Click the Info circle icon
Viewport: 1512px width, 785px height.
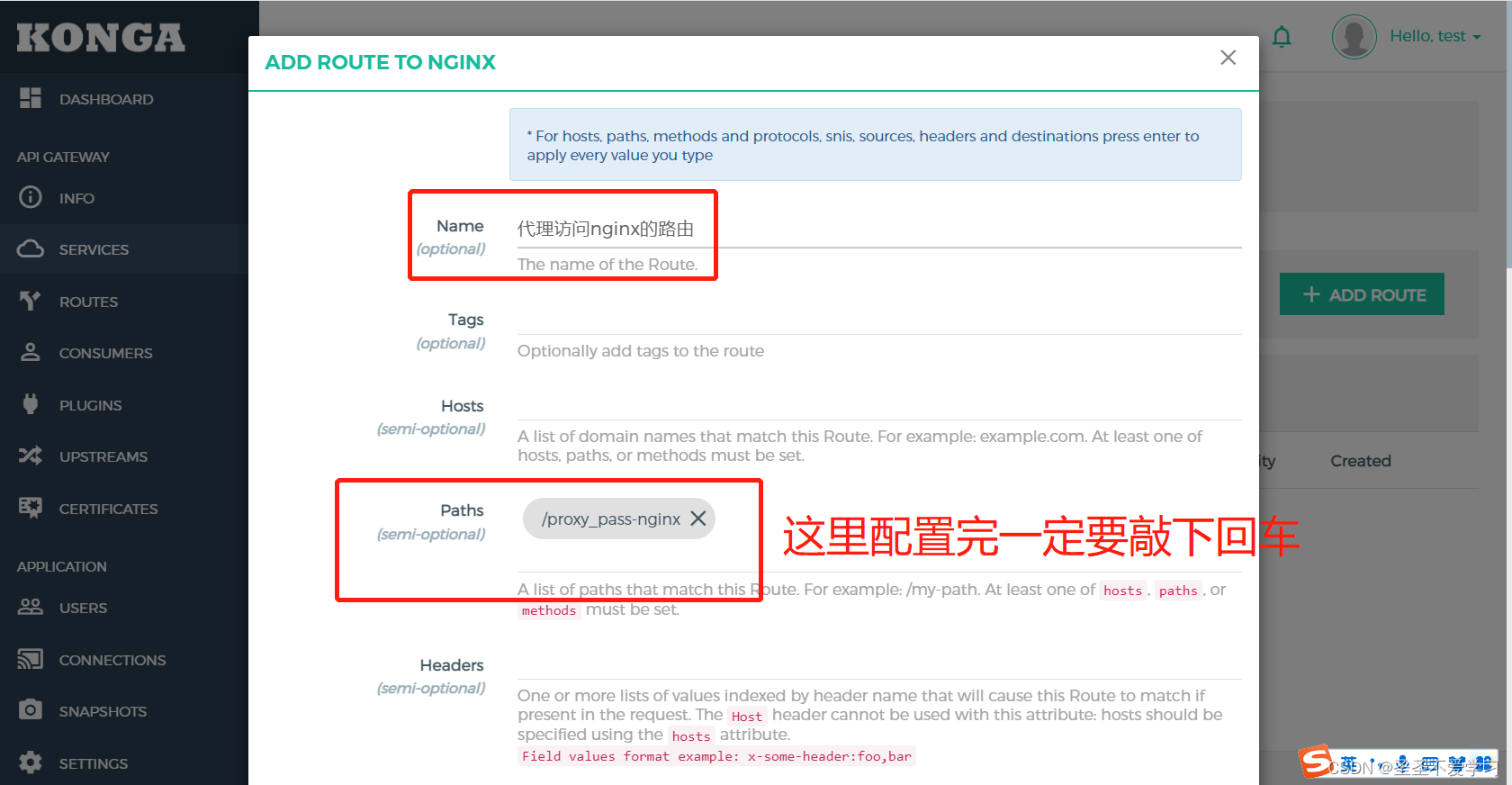point(31,197)
